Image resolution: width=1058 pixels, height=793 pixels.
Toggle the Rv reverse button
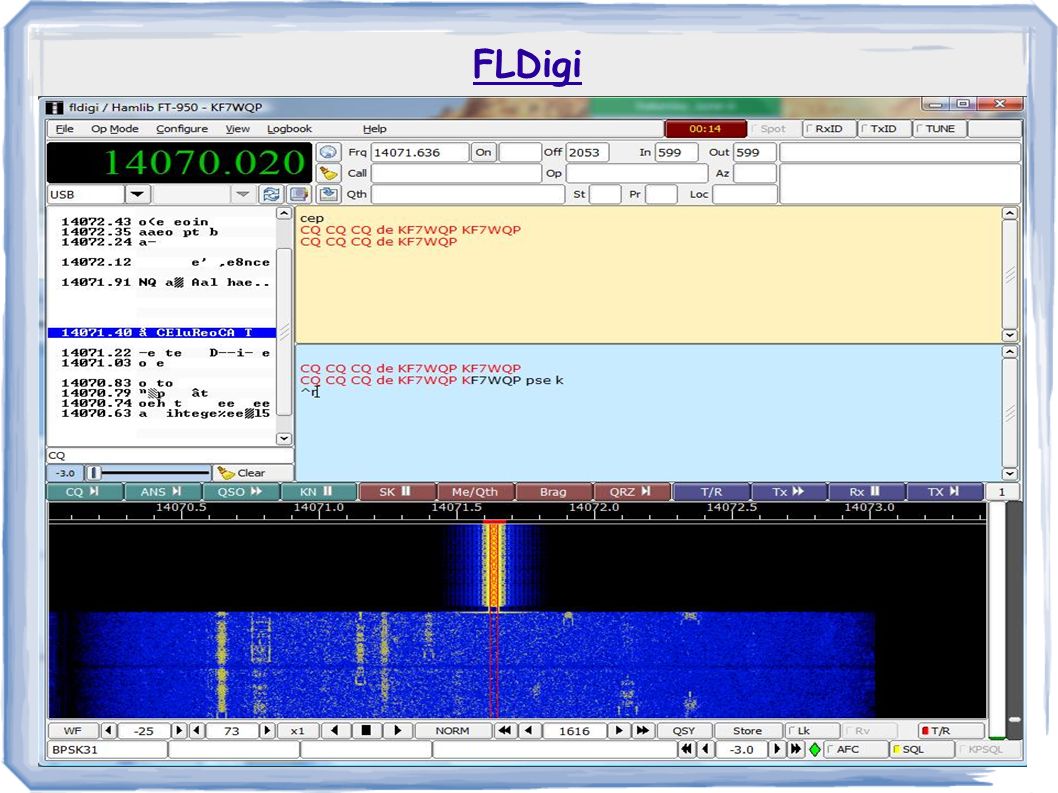(x=869, y=730)
